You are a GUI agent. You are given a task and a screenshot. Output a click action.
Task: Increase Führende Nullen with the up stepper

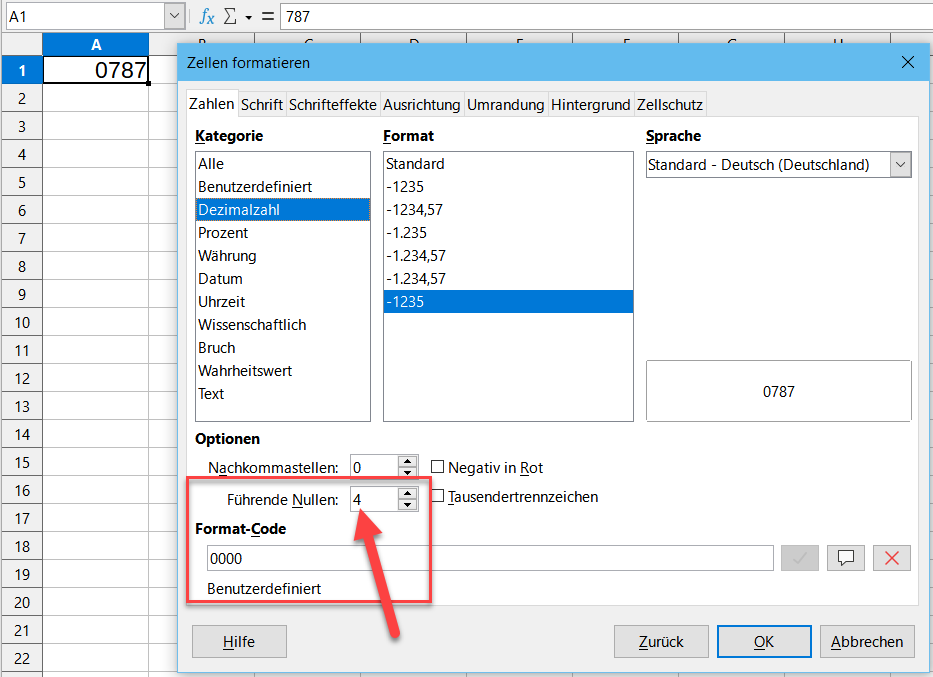[x=407, y=491]
